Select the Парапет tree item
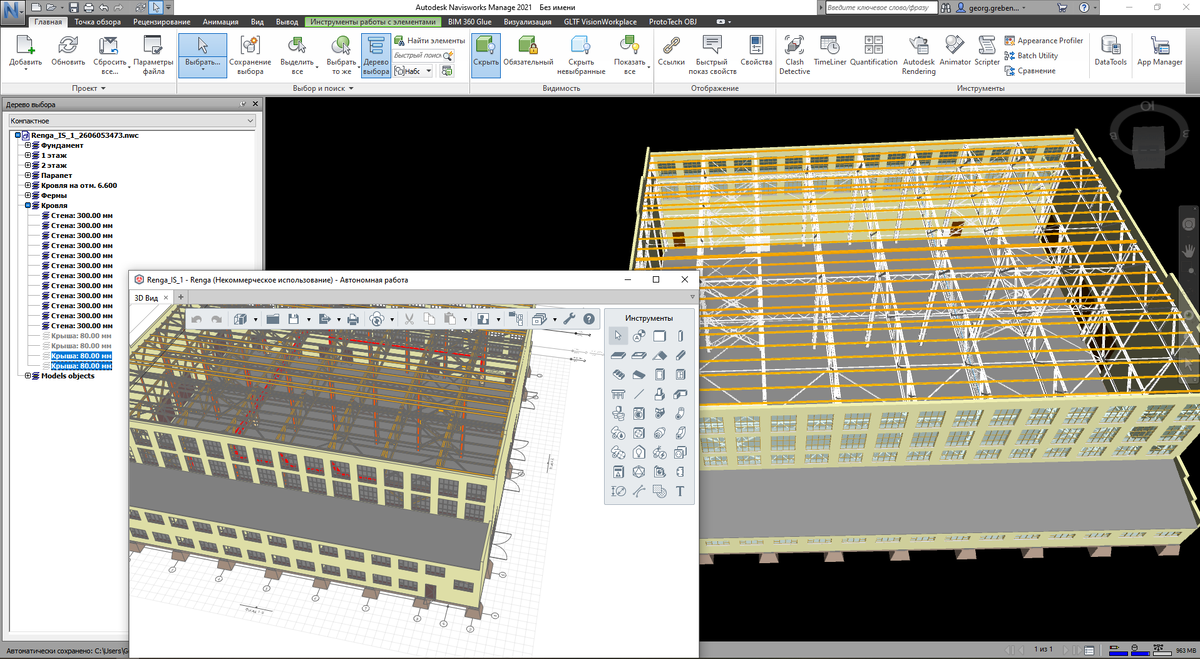The height and width of the screenshot is (659, 1200). (56, 175)
